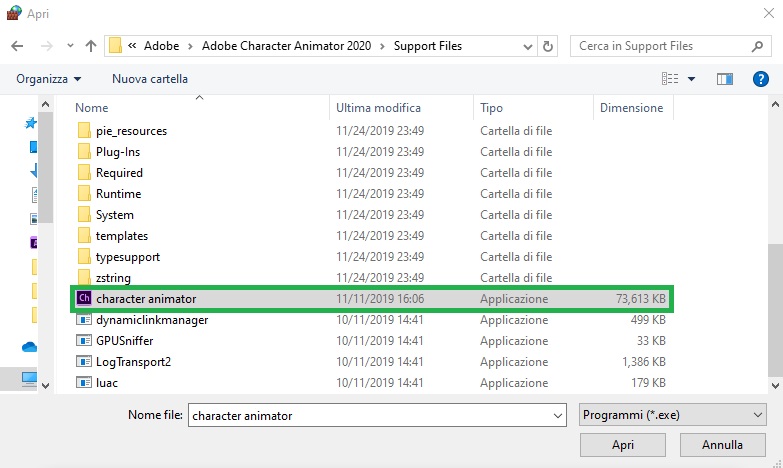
Task: Click file list scrollbar down arrow
Action: [775, 386]
